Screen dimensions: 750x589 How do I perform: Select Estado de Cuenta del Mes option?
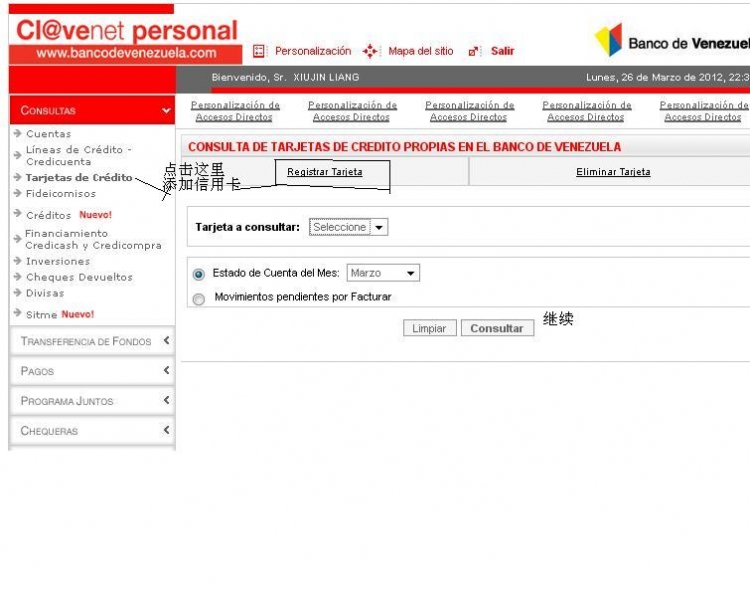coord(199,274)
